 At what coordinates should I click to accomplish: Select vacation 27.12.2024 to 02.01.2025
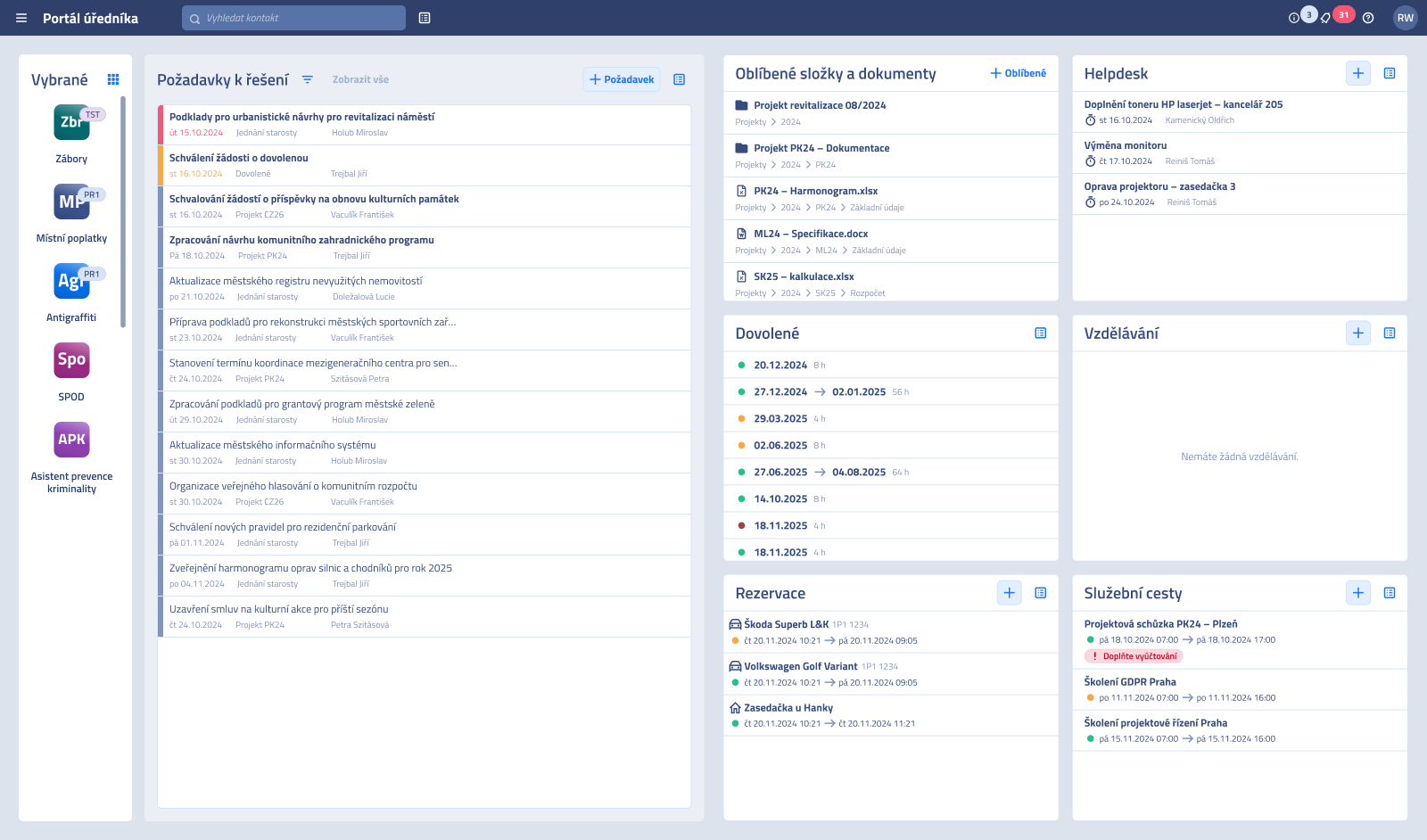[891, 391]
